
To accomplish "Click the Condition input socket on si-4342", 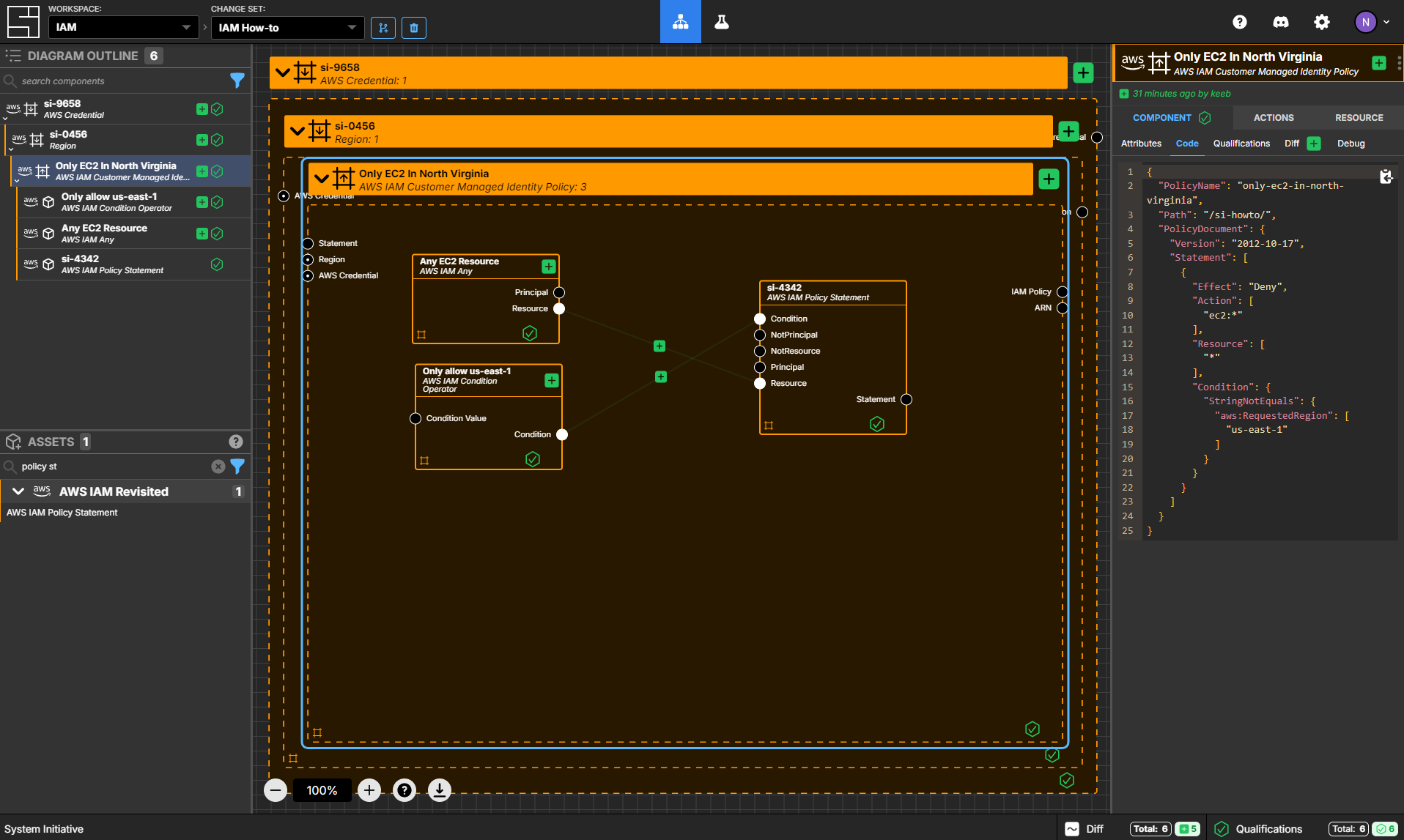I will click(760, 319).
